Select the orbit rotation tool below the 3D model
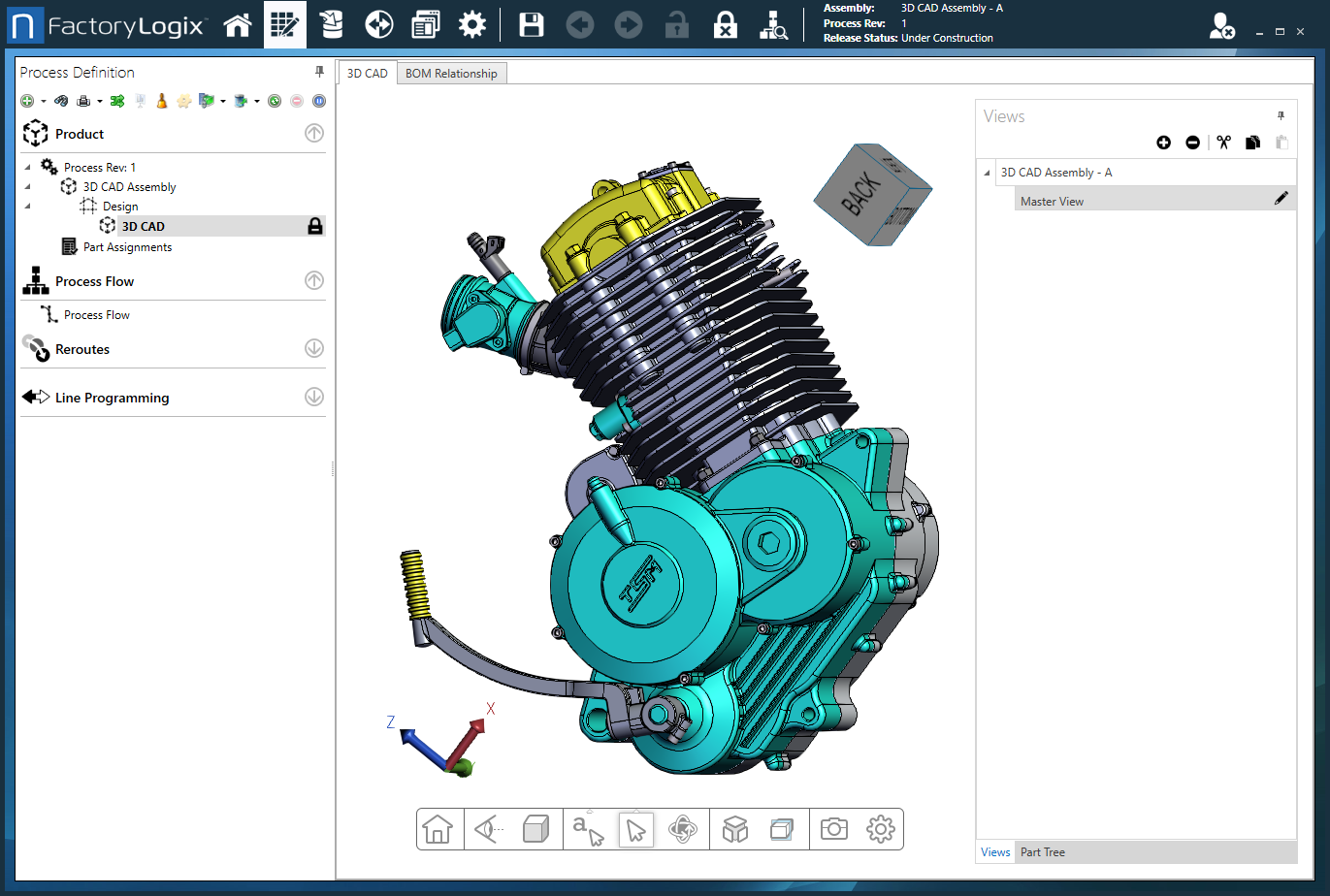This screenshot has height=896, width=1330. [684, 829]
